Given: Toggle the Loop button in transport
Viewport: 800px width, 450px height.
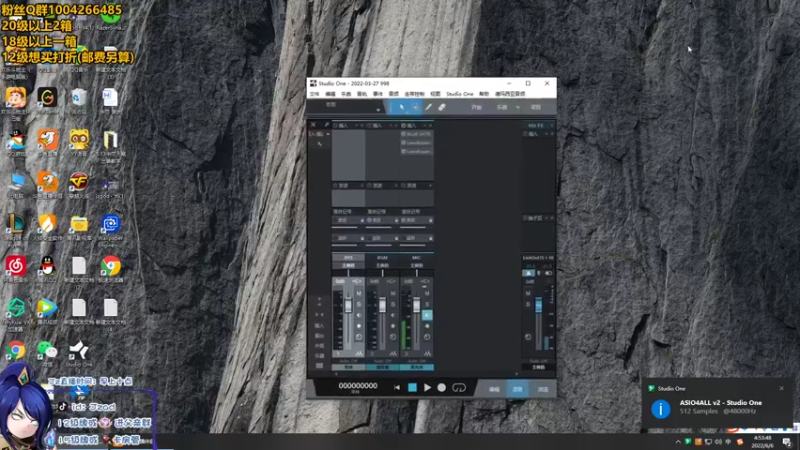Looking at the screenshot, I should (x=459, y=388).
